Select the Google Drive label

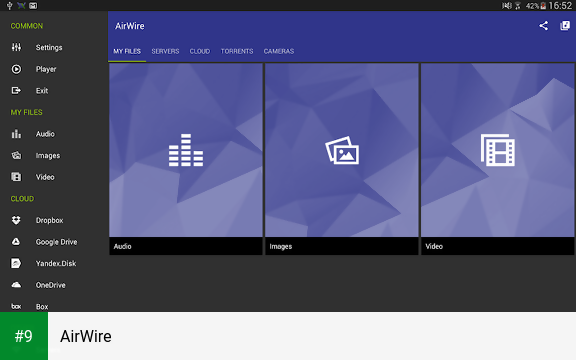click(57, 242)
